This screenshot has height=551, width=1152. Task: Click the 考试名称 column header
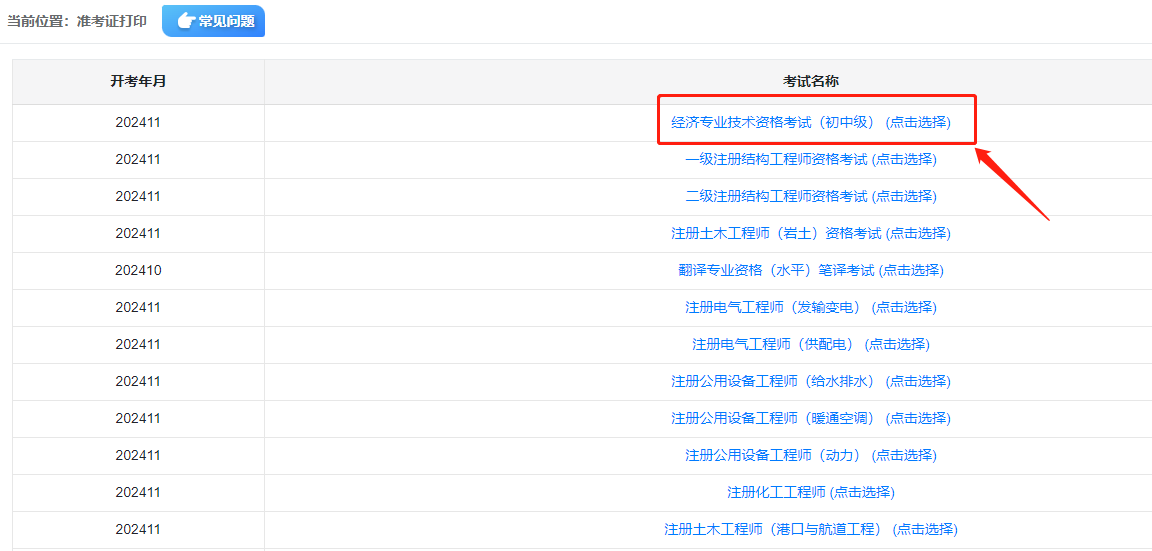pos(810,81)
